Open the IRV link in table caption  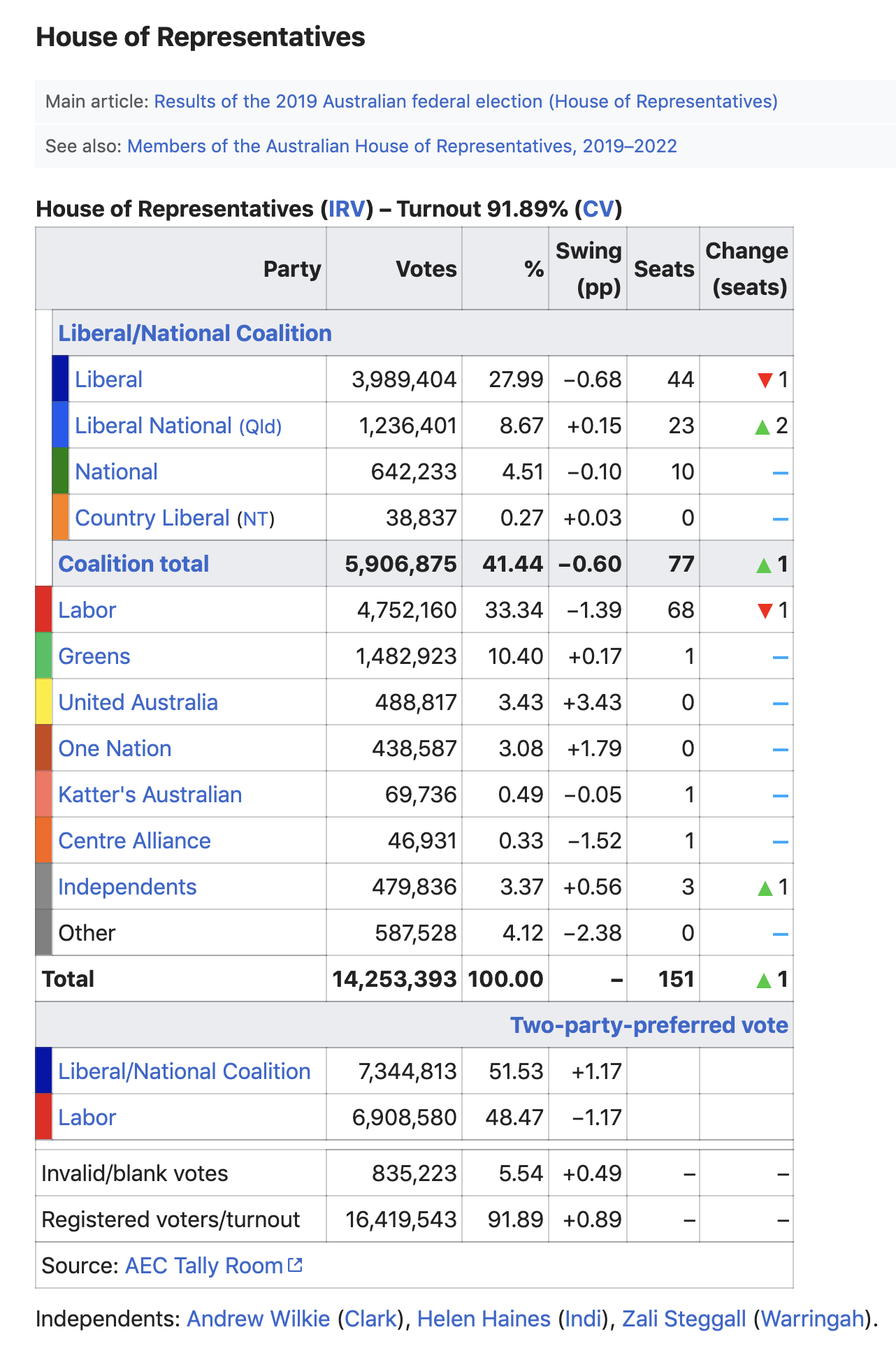347,209
